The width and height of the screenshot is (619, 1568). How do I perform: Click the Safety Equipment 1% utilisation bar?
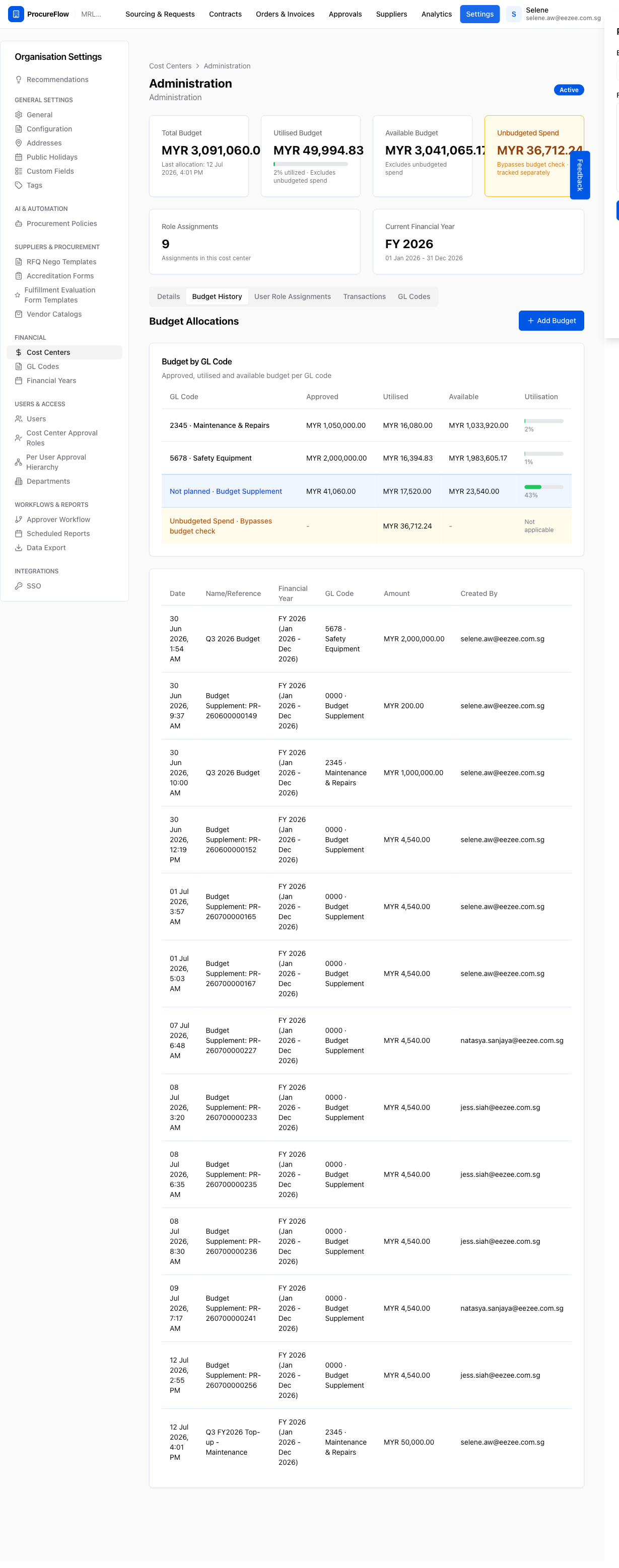click(543, 454)
